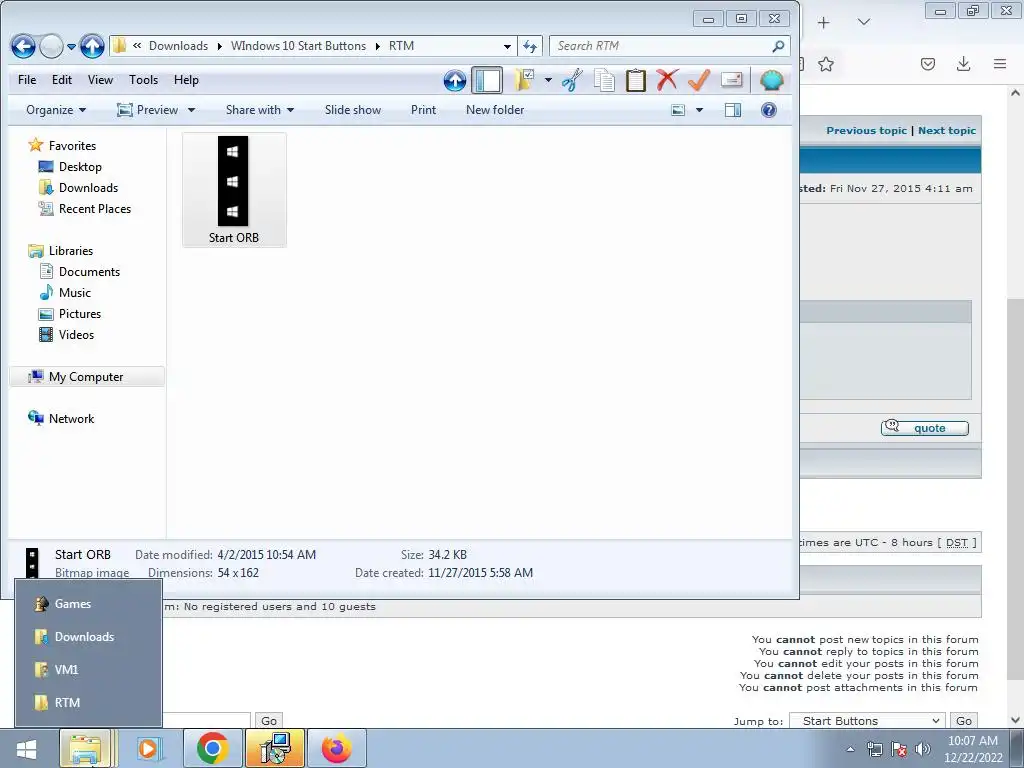Open the view options dropdown arrow
Image resolution: width=1024 pixels, height=768 pixels.
[x=699, y=110]
